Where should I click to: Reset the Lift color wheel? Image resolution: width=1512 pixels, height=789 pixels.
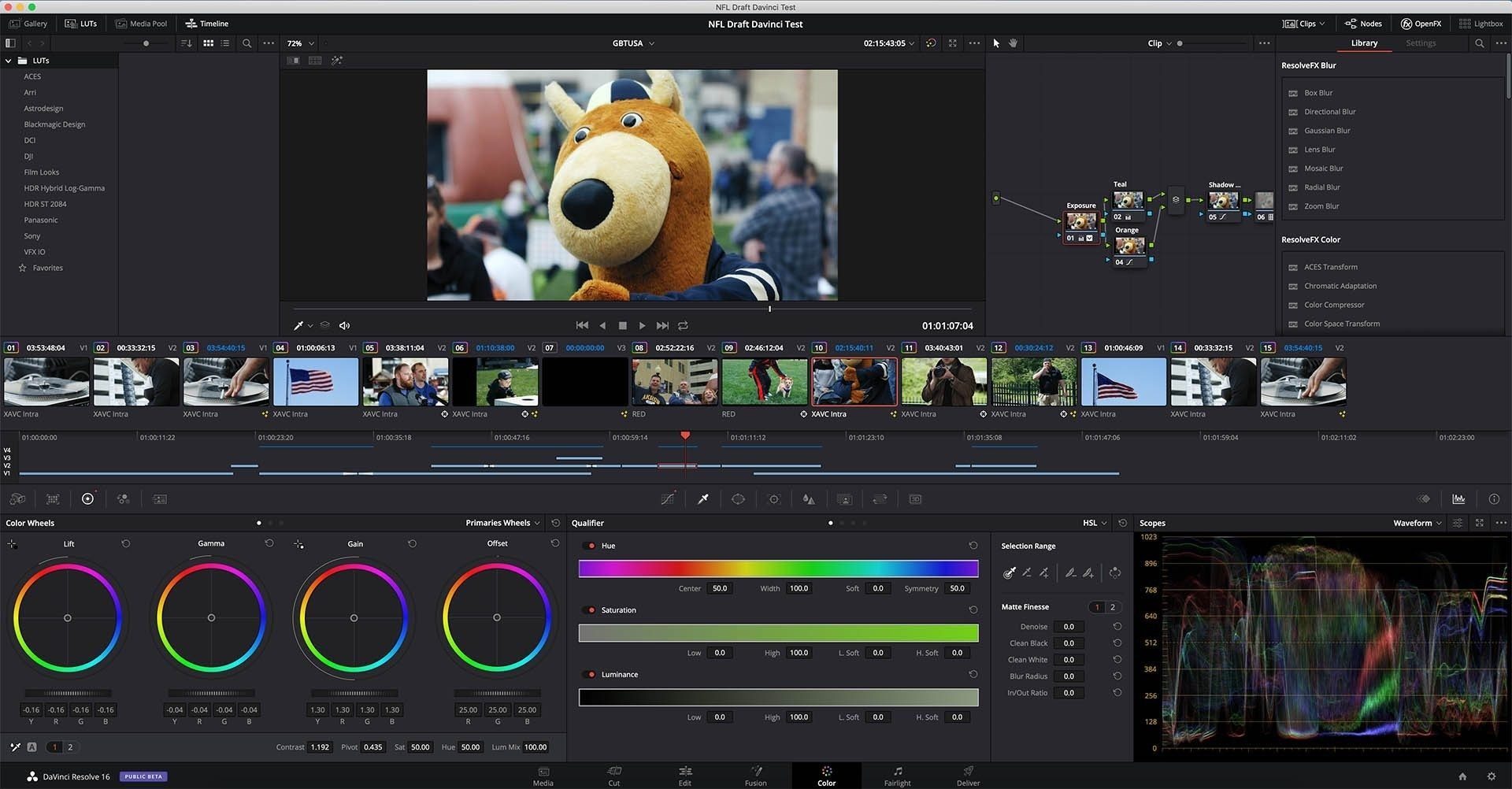pyautogui.click(x=125, y=543)
